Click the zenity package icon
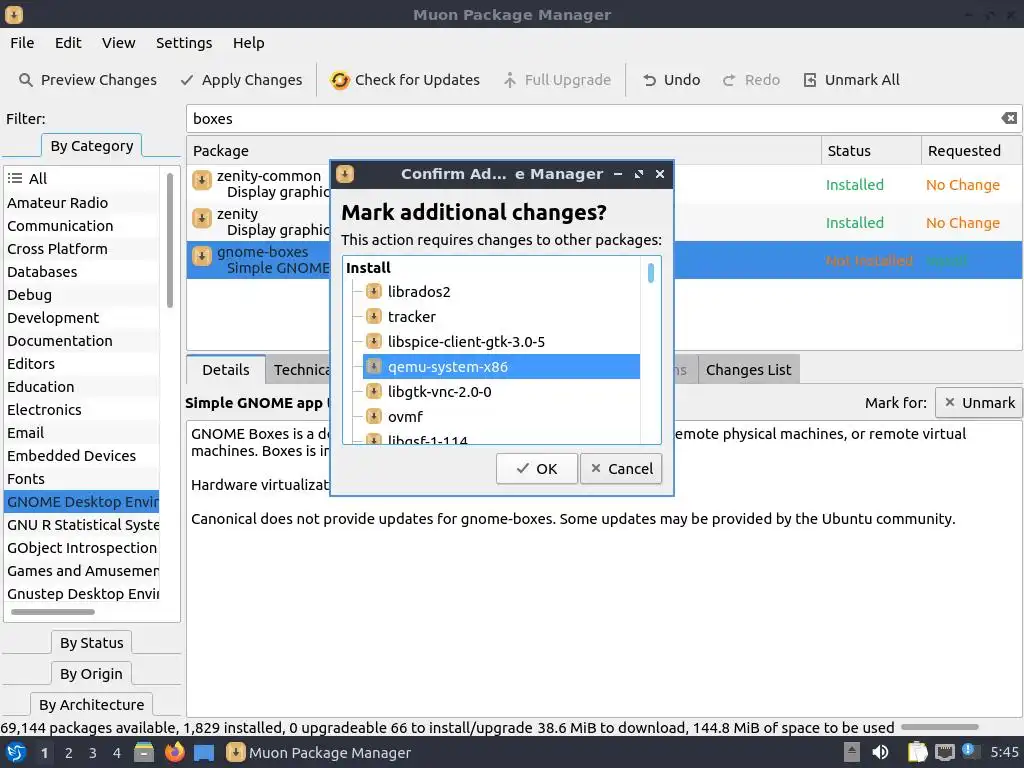 click(202, 217)
